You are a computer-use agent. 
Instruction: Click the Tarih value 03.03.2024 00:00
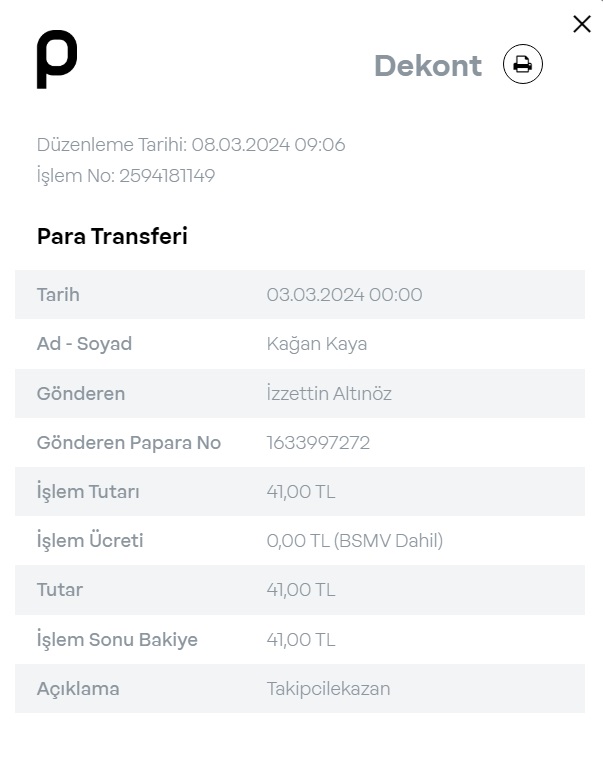tap(344, 295)
